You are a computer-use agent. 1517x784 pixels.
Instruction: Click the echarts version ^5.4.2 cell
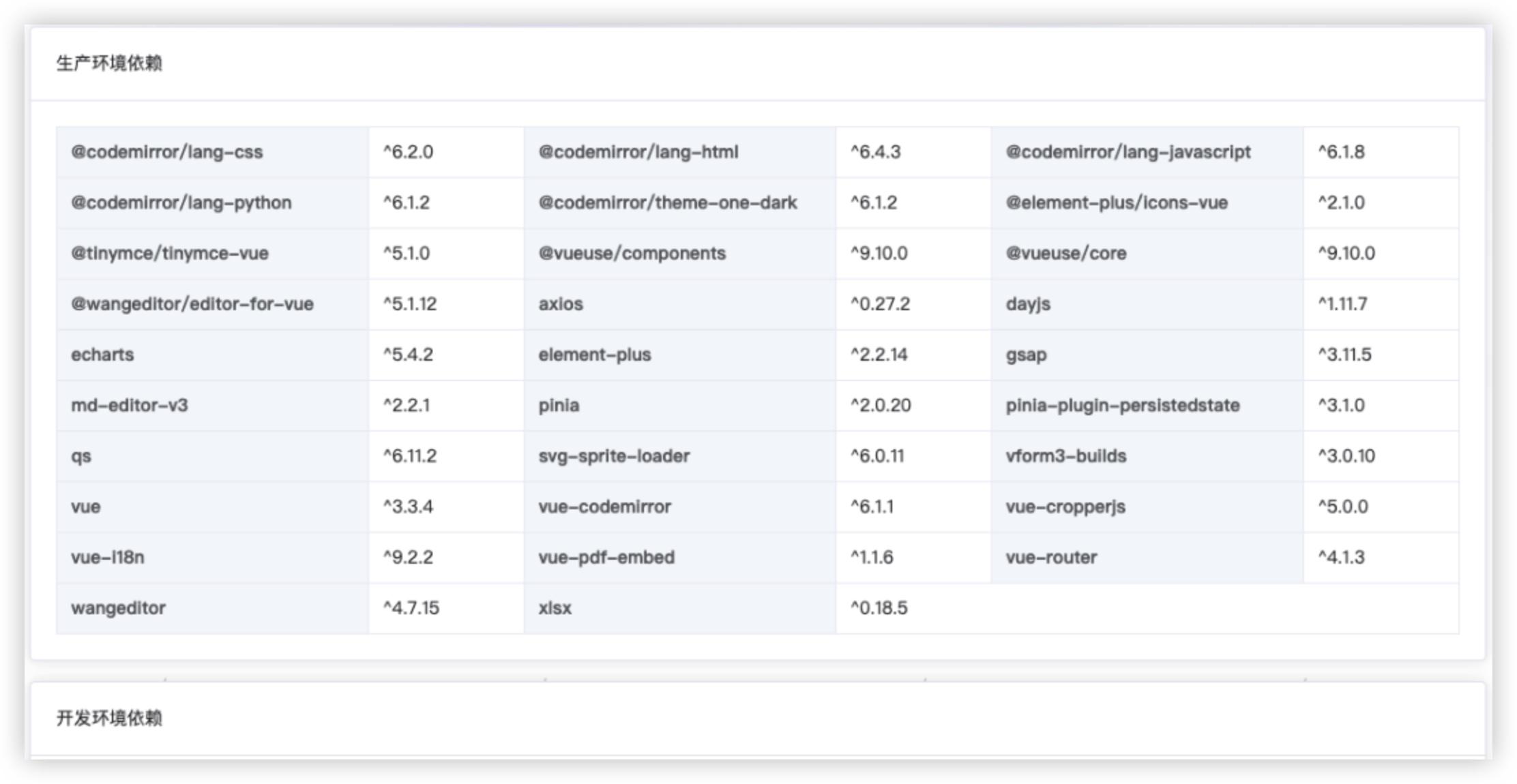pyautogui.click(x=446, y=355)
